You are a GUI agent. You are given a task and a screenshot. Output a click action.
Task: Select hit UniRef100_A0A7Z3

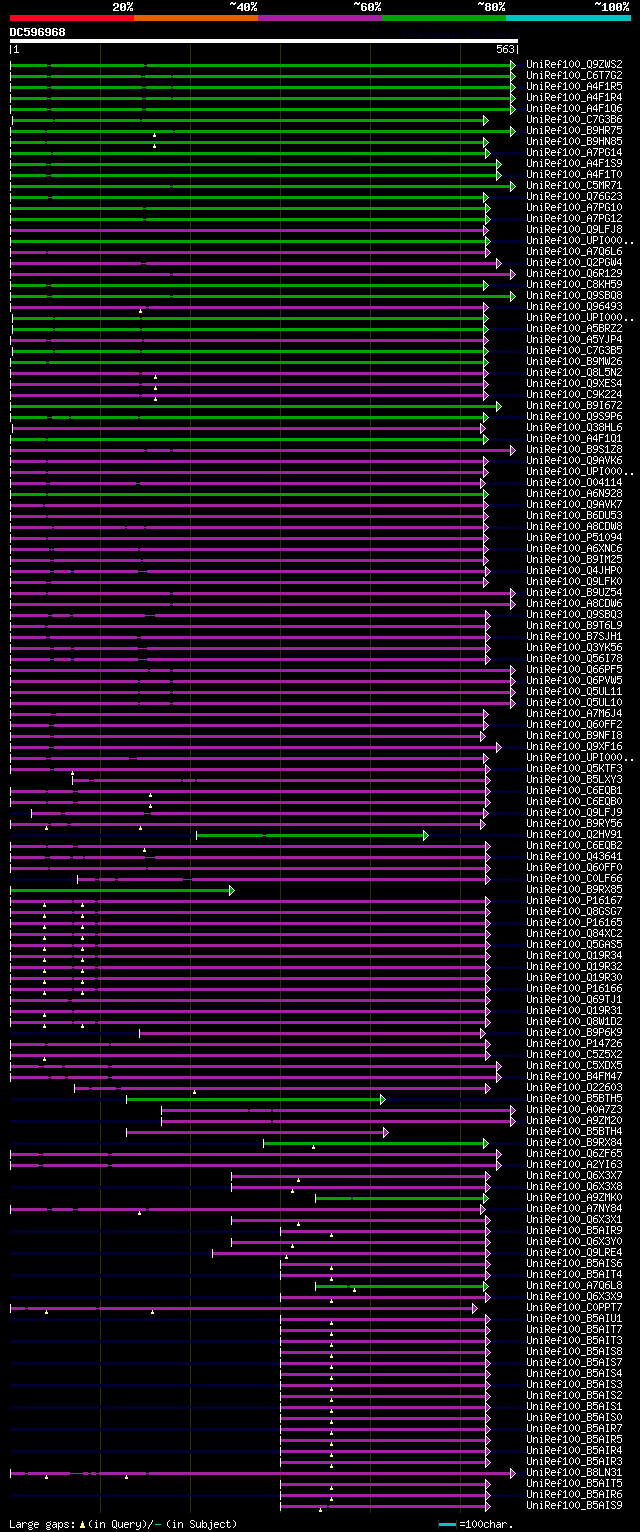tap(574, 1109)
